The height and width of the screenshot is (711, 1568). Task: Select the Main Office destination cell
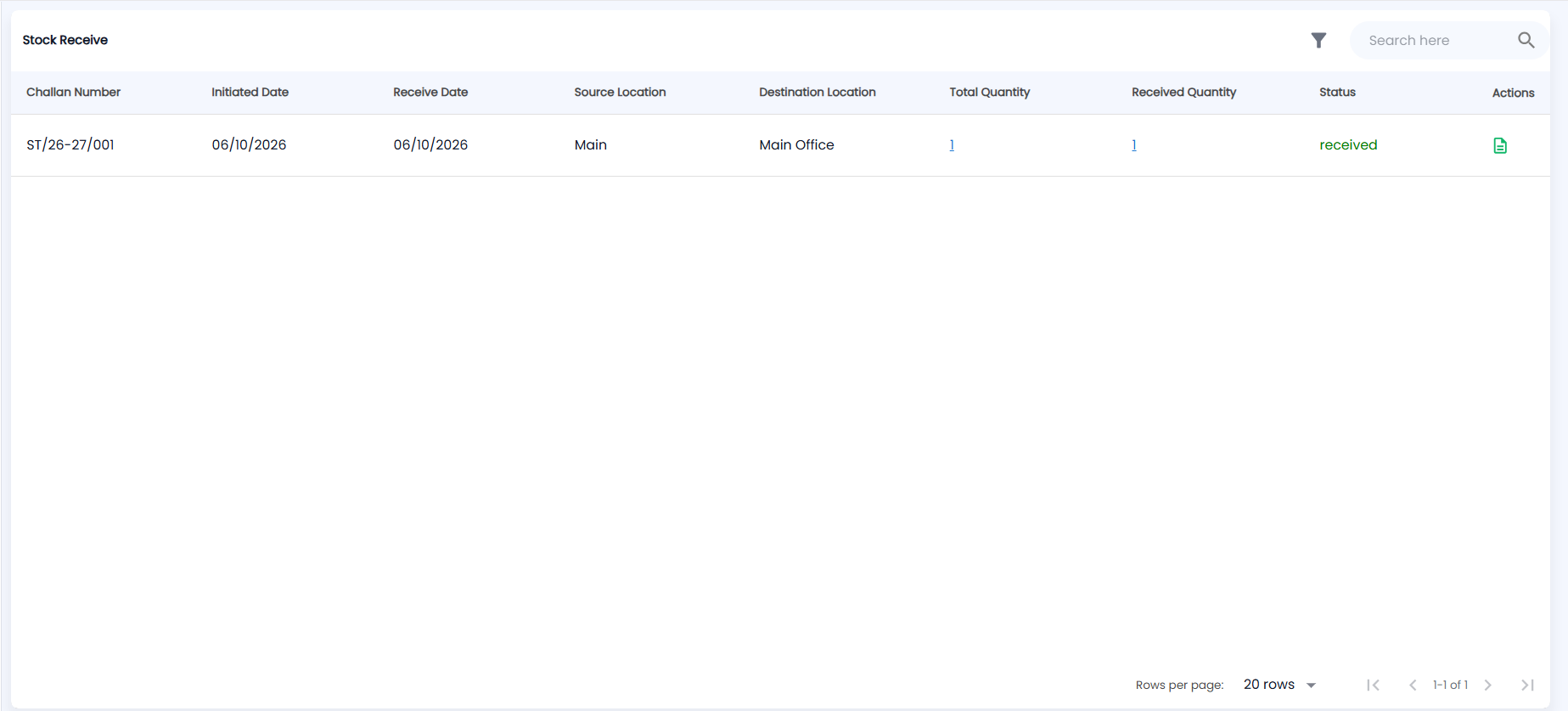796,144
